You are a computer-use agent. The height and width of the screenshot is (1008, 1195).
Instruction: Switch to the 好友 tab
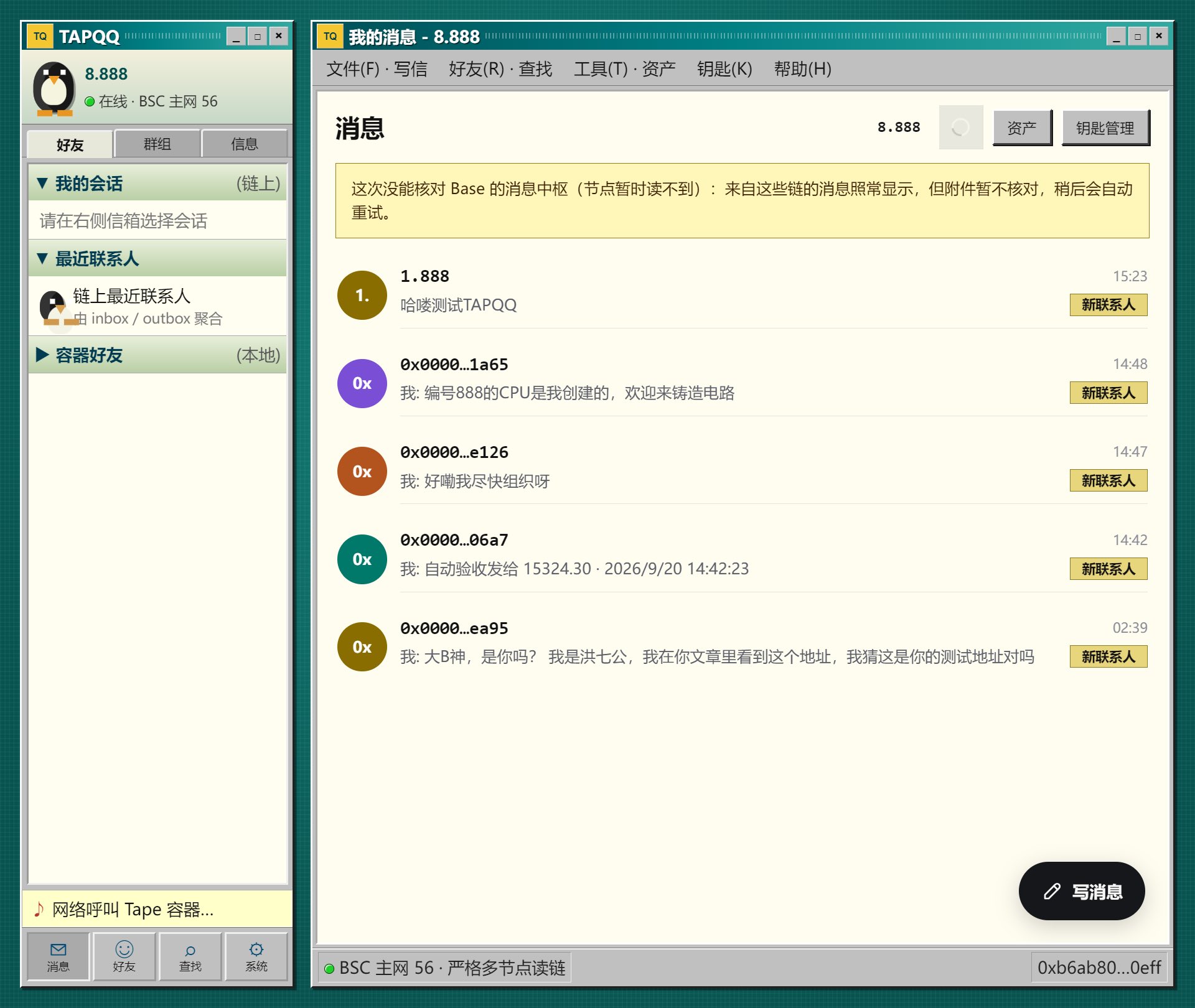pyautogui.click(x=70, y=144)
